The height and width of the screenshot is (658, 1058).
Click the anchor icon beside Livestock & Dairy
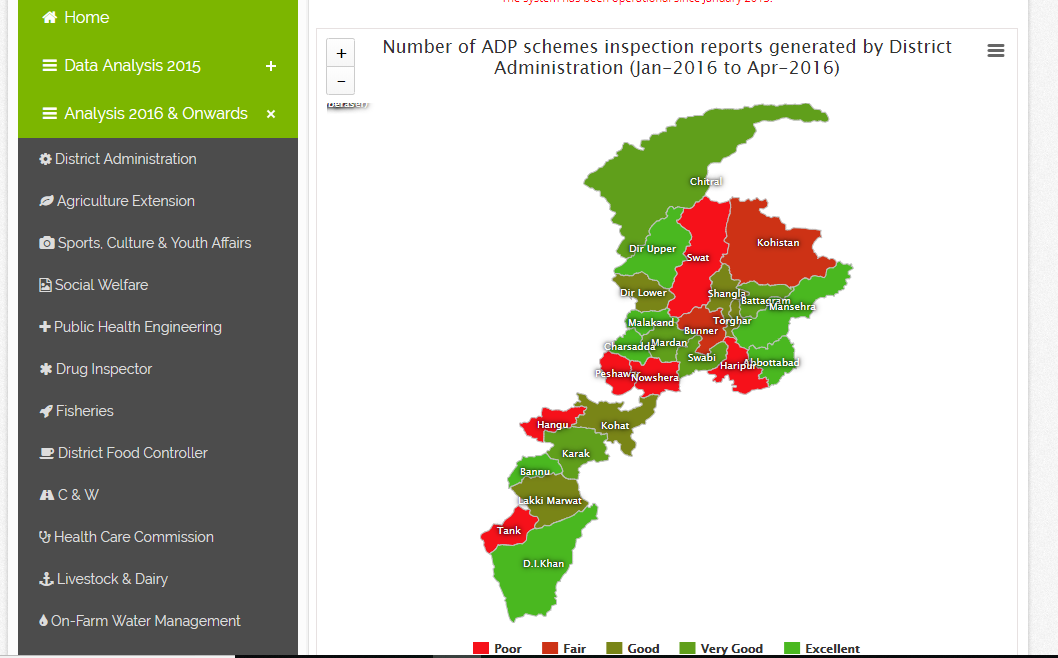click(x=45, y=579)
